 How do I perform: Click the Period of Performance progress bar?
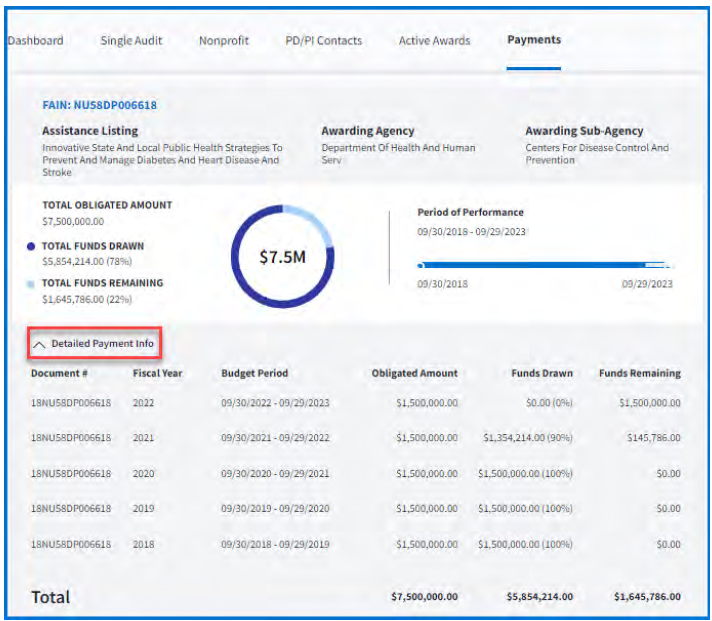[x=544, y=266]
